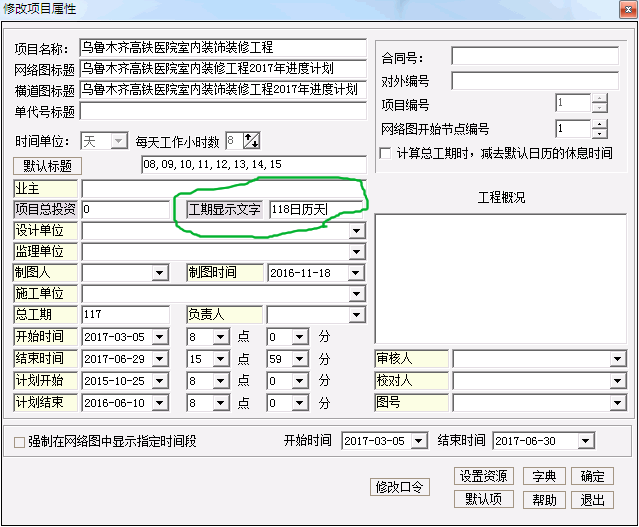Open the 计划结束 minute dropdown
This screenshot has height=527, width=639.
tap(300, 403)
